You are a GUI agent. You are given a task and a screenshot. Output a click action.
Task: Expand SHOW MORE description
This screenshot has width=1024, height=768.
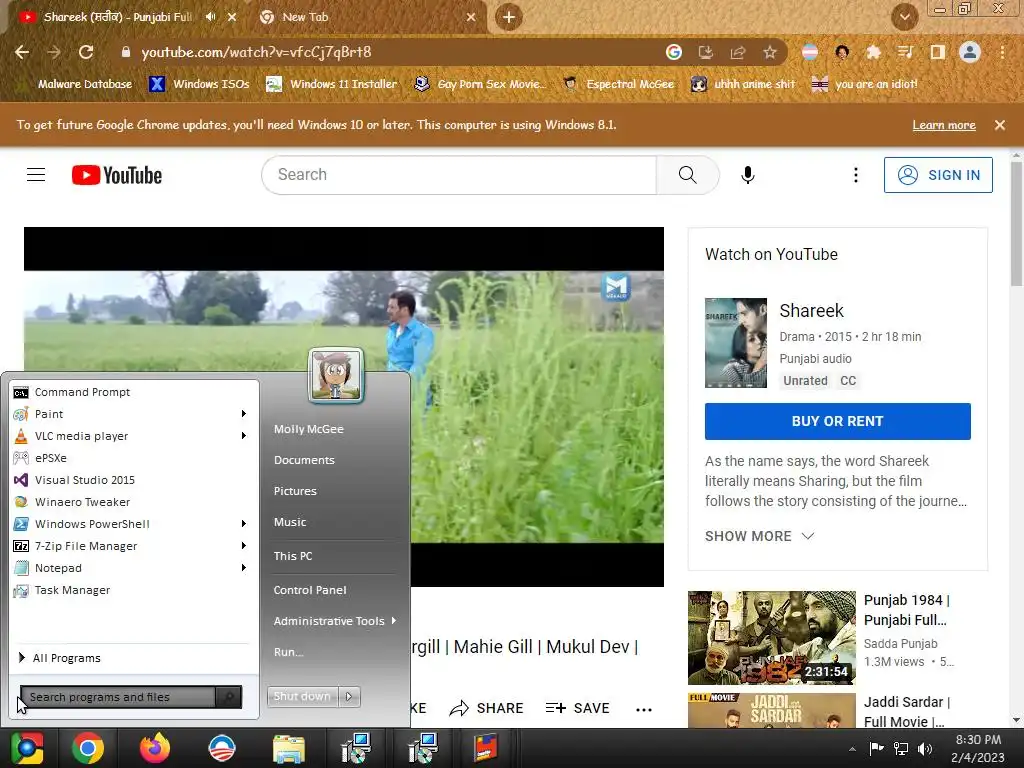pyautogui.click(x=760, y=536)
